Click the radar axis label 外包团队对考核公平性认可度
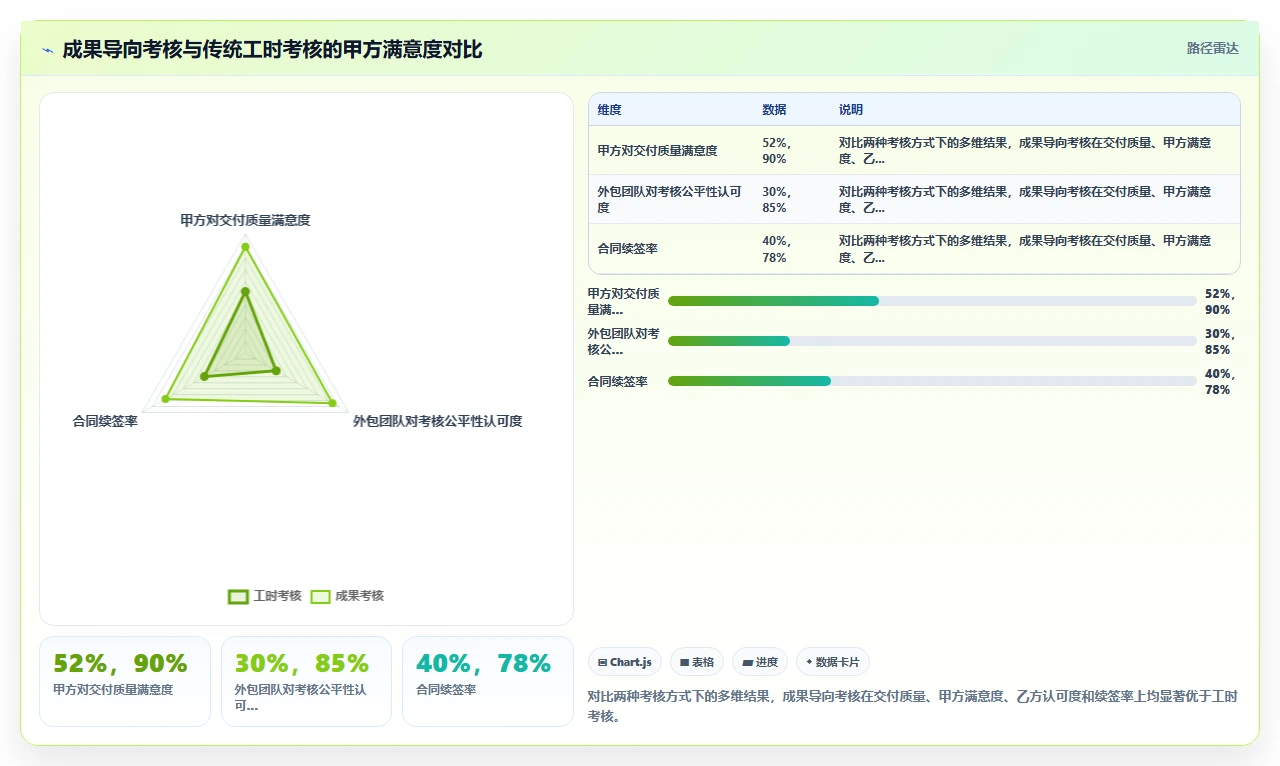 pos(437,422)
